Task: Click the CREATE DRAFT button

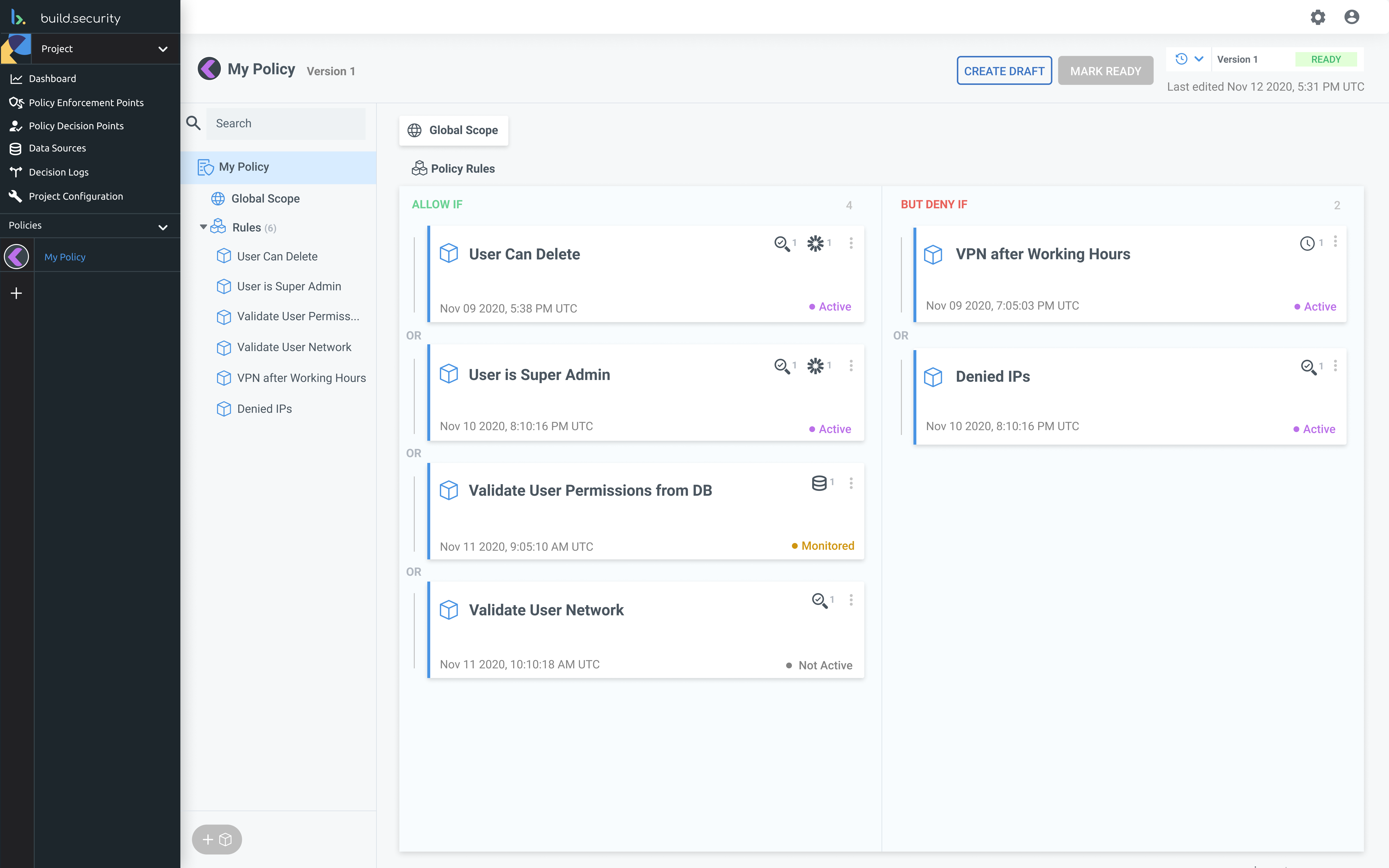Action: point(1004,71)
